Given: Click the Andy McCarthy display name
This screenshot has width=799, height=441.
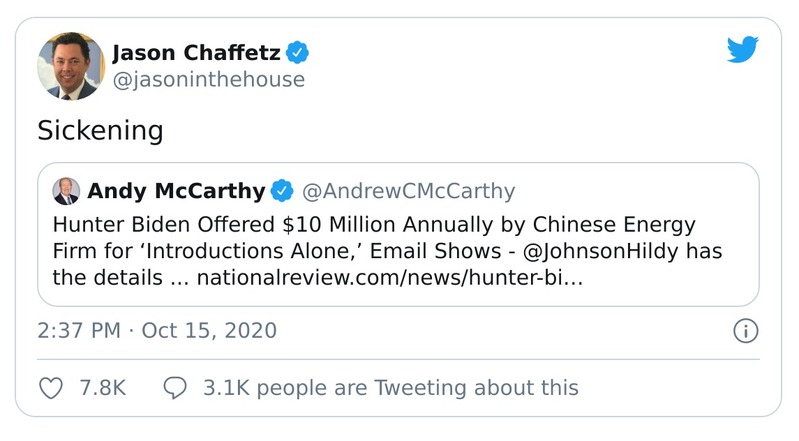Looking at the screenshot, I should tap(177, 190).
